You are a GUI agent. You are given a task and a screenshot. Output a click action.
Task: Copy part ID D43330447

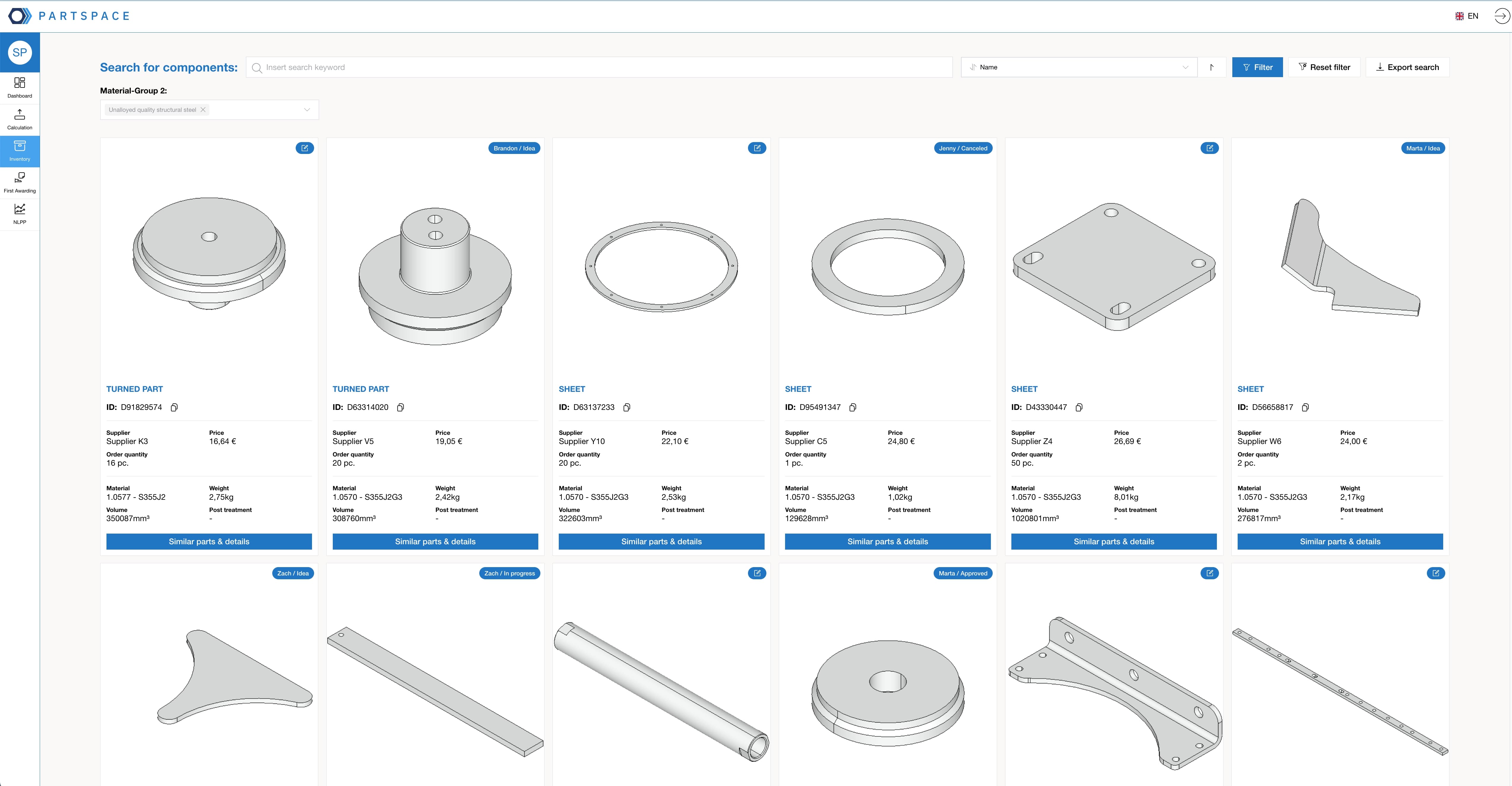pyautogui.click(x=1079, y=407)
